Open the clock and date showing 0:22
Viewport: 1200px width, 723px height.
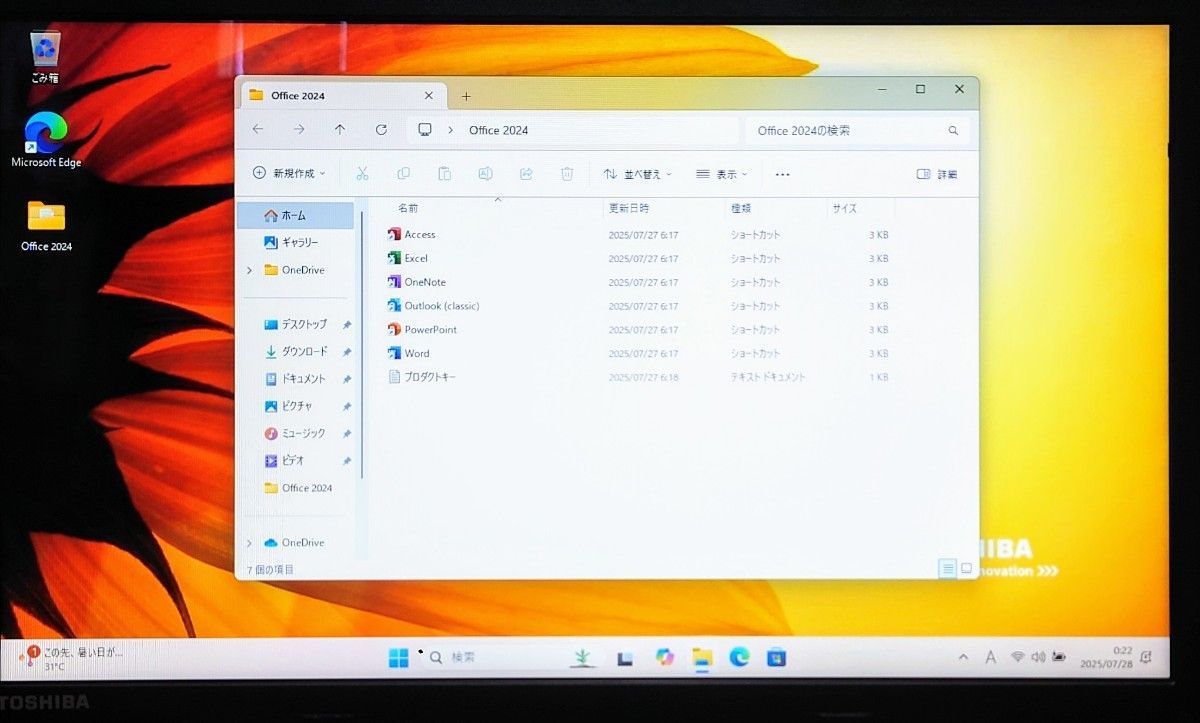[1105, 657]
